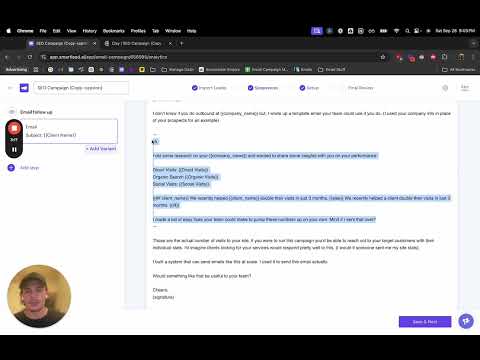Open the Help menu

tap(191, 31)
